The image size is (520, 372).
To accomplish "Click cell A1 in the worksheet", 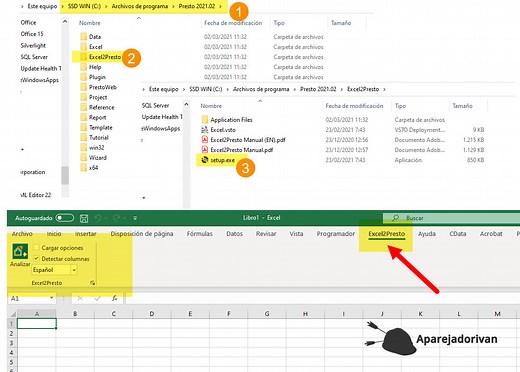I will coord(37,324).
